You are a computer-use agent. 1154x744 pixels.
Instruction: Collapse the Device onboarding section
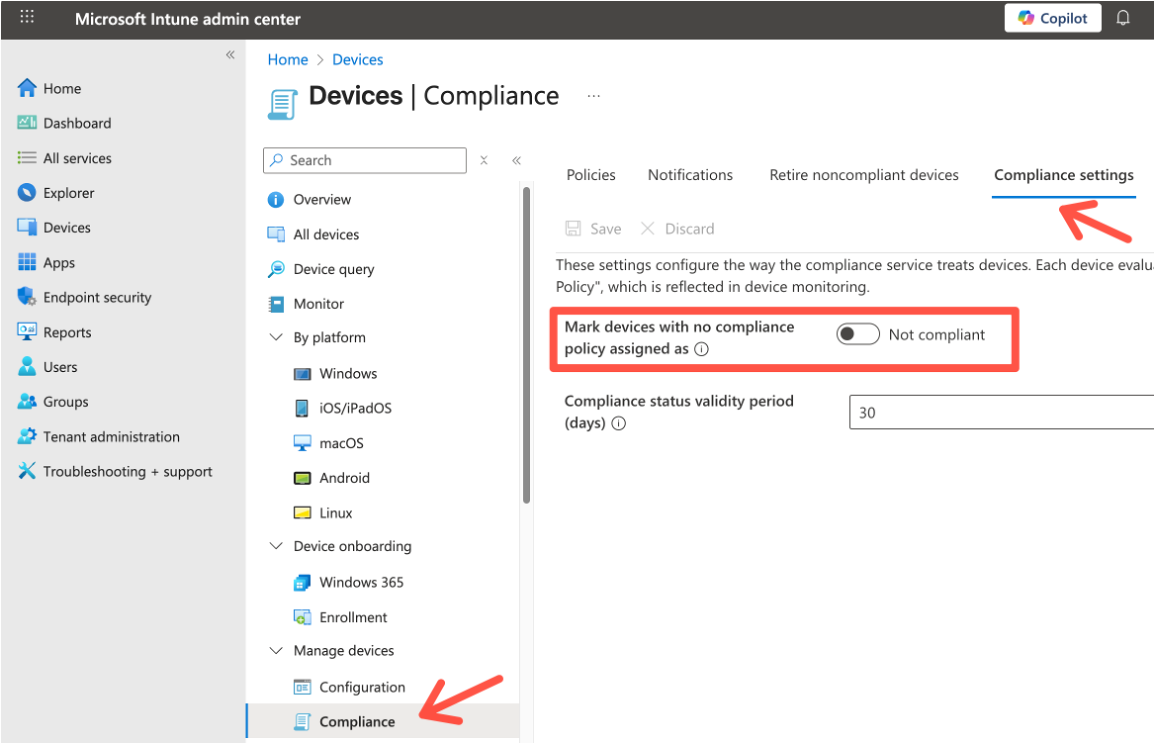pyautogui.click(x=276, y=546)
